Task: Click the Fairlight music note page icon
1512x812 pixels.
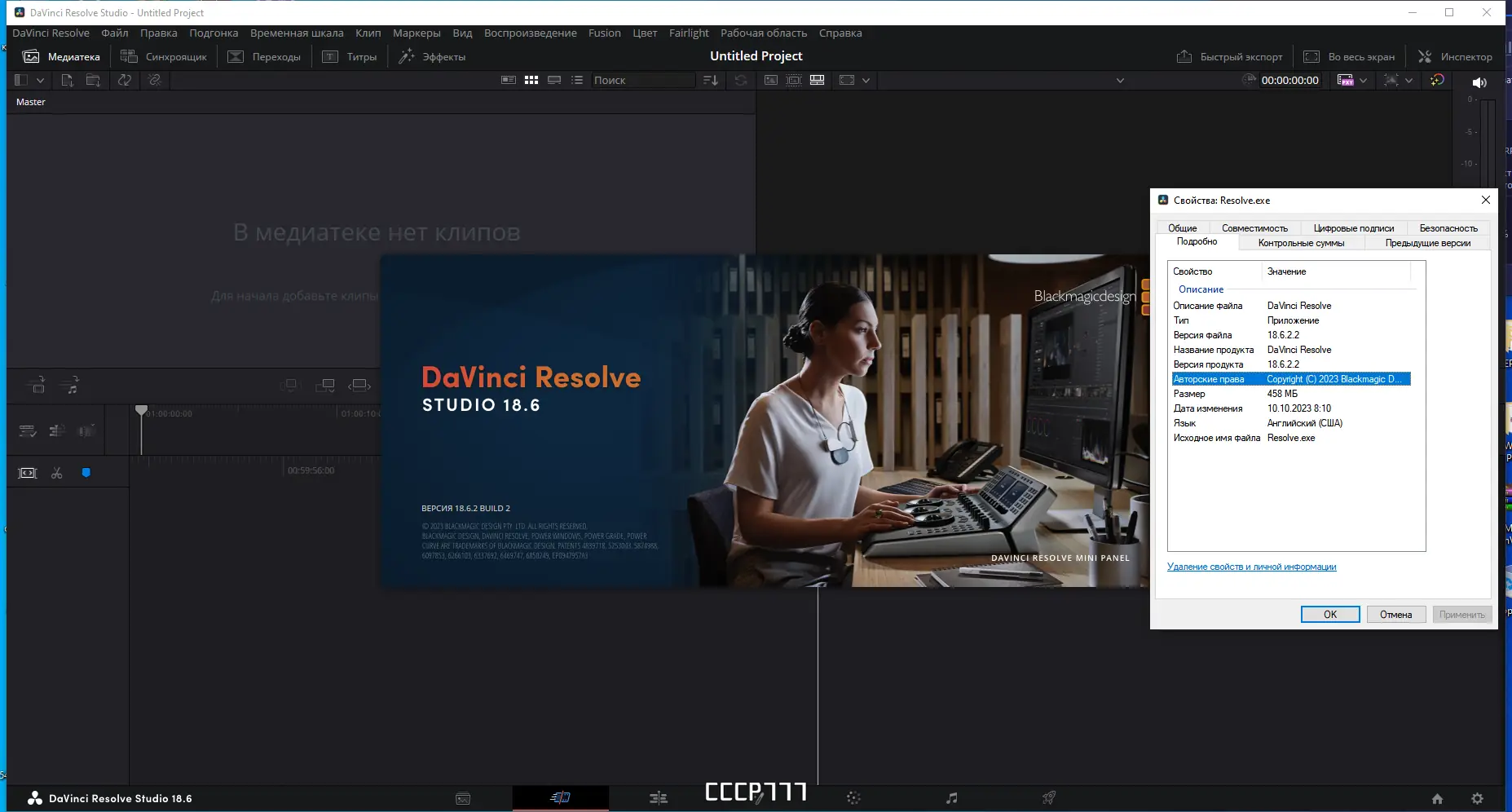Action: click(951, 798)
